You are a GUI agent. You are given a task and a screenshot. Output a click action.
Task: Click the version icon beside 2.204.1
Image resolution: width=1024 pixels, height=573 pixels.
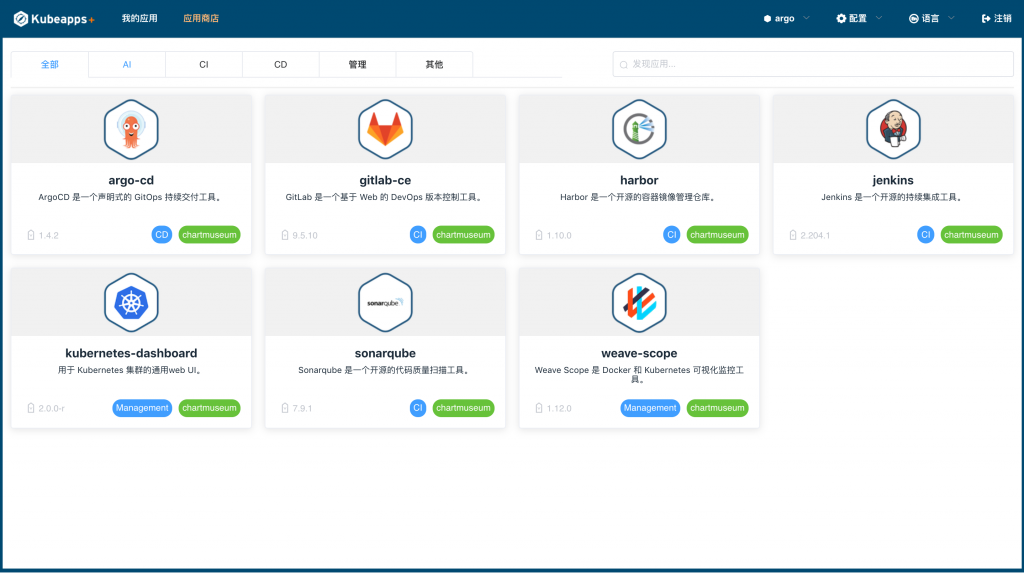pyautogui.click(x=793, y=235)
